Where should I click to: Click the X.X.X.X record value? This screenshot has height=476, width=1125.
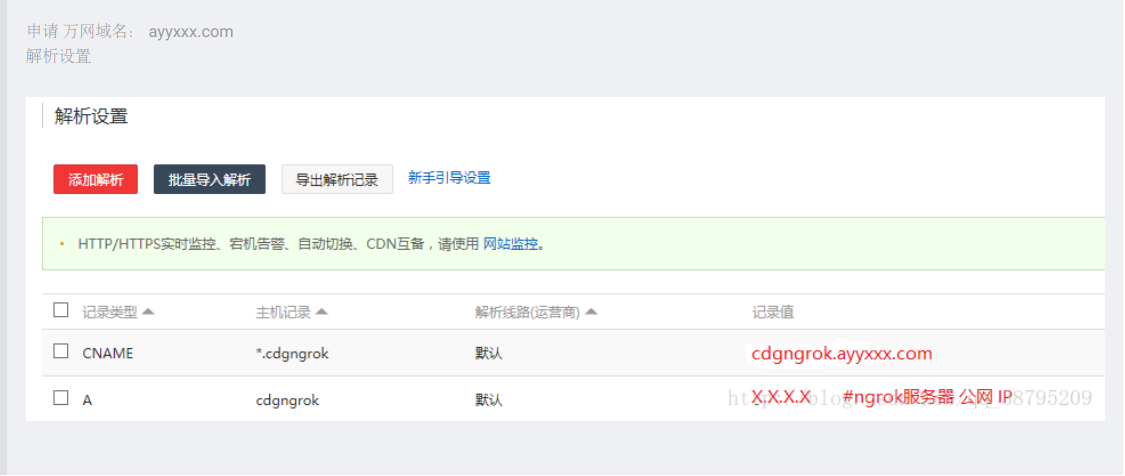(x=781, y=397)
